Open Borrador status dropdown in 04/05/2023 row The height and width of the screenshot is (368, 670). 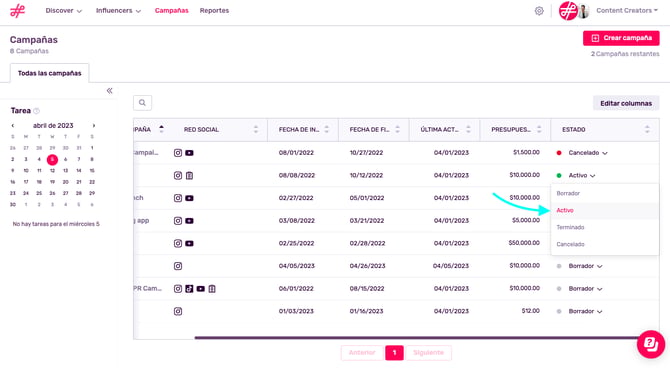(585, 266)
